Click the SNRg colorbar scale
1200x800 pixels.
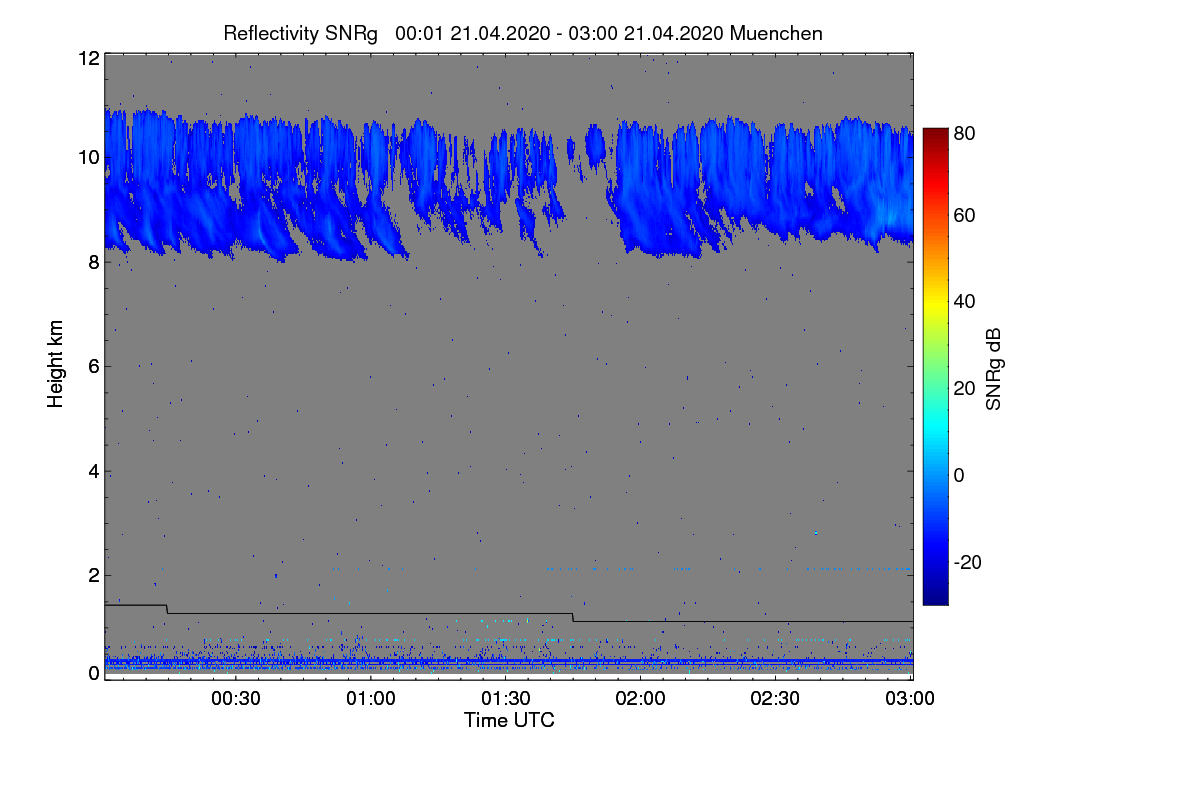(x=935, y=366)
